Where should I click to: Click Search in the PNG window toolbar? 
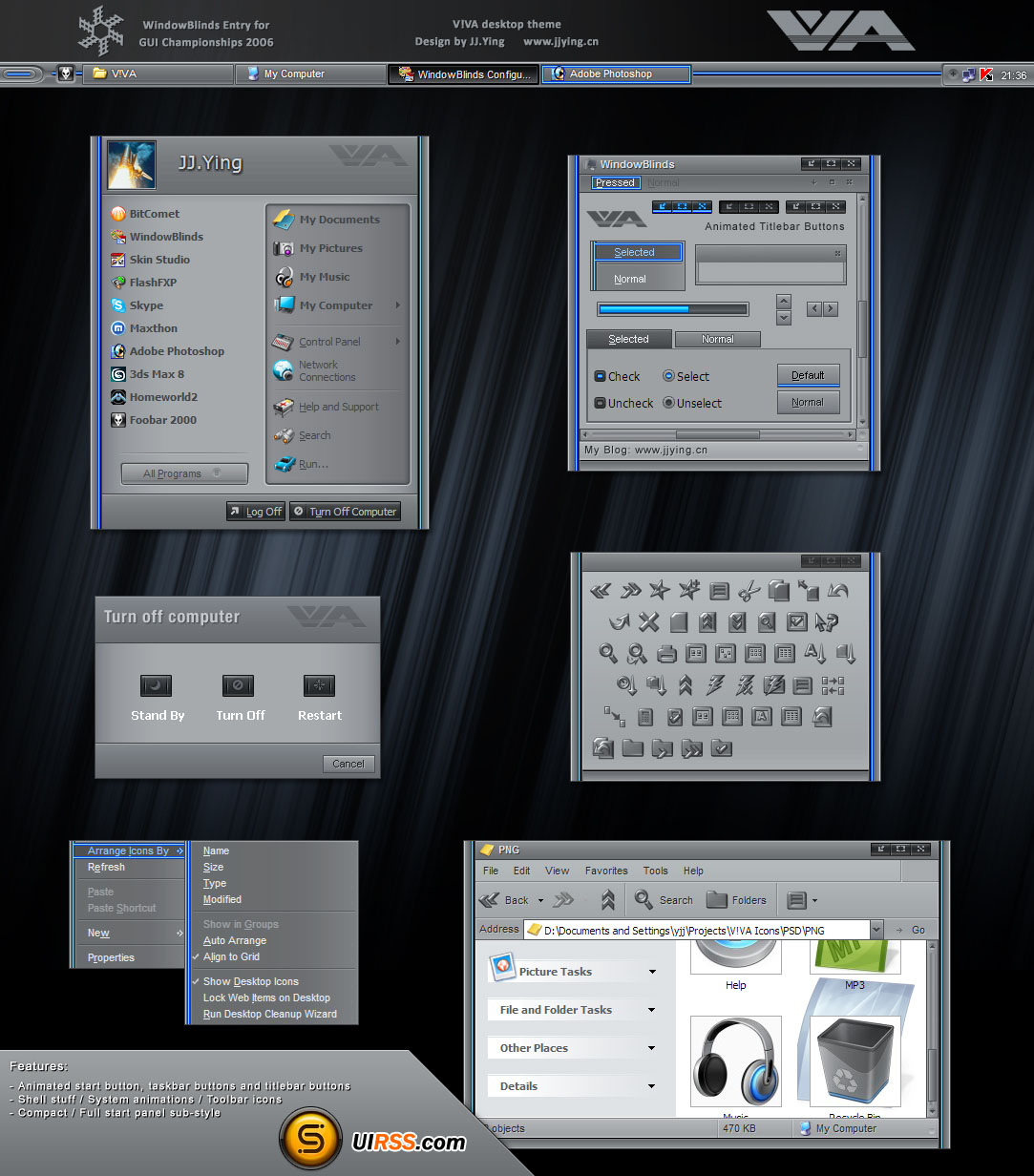coord(664,899)
